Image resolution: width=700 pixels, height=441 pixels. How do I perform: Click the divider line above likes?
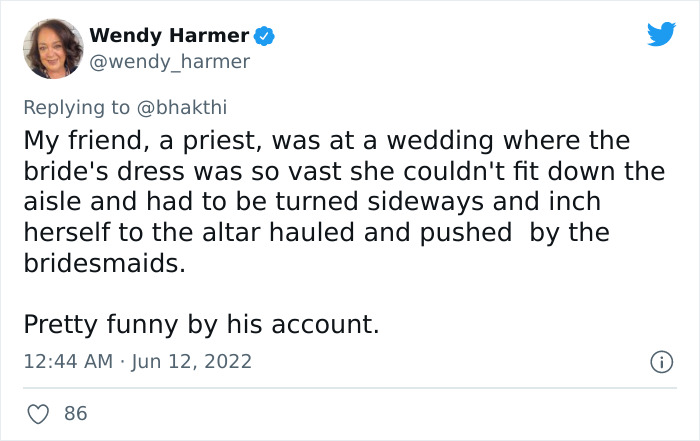tap(350, 388)
